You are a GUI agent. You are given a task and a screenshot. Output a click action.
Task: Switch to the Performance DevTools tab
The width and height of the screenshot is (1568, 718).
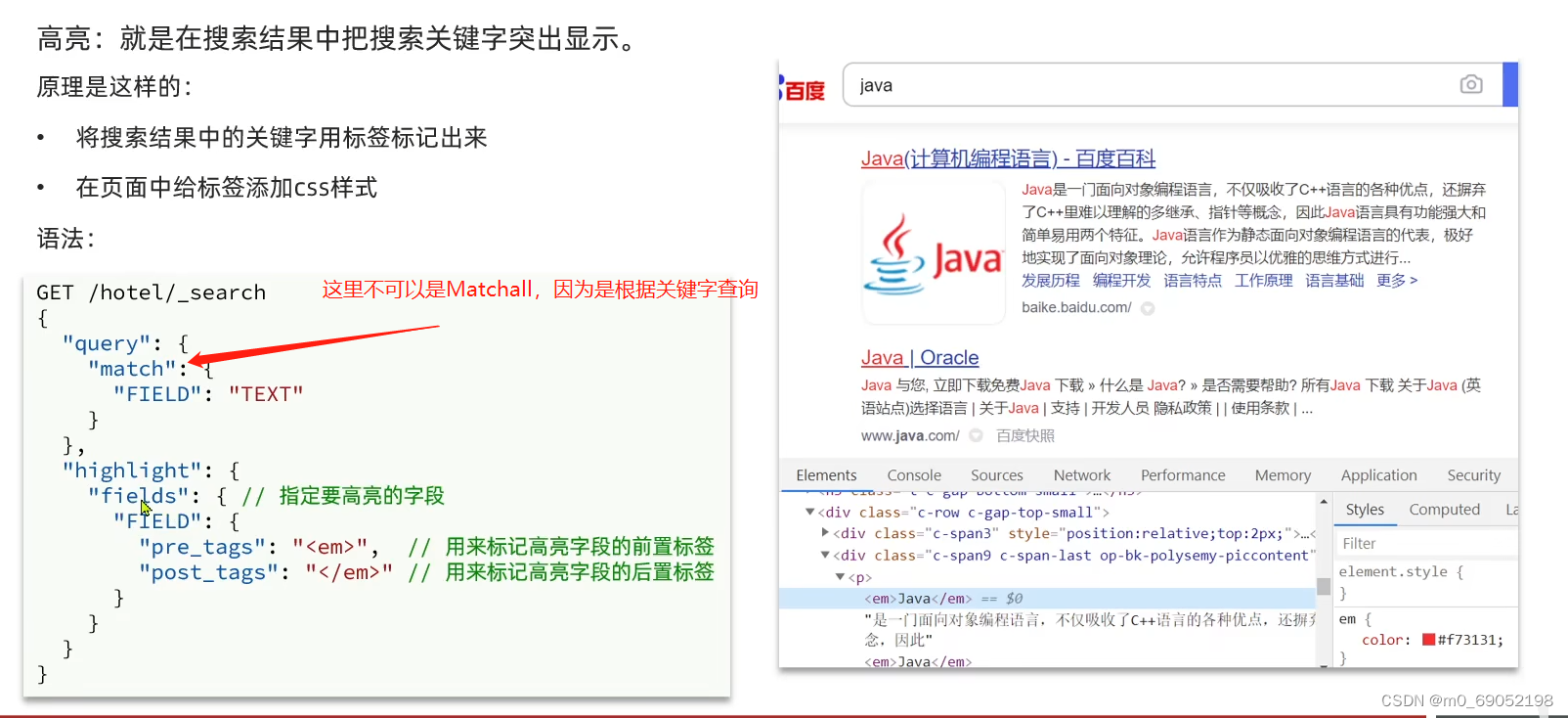[1183, 475]
